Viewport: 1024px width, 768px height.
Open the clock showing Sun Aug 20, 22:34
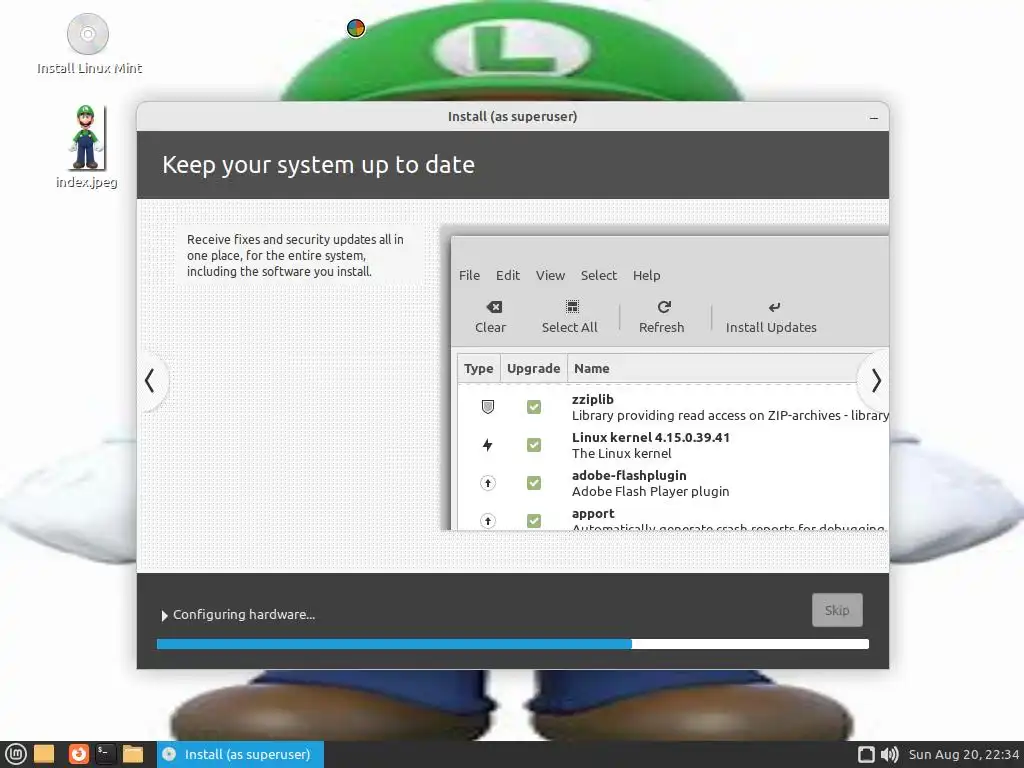pyautogui.click(x=963, y=754)
